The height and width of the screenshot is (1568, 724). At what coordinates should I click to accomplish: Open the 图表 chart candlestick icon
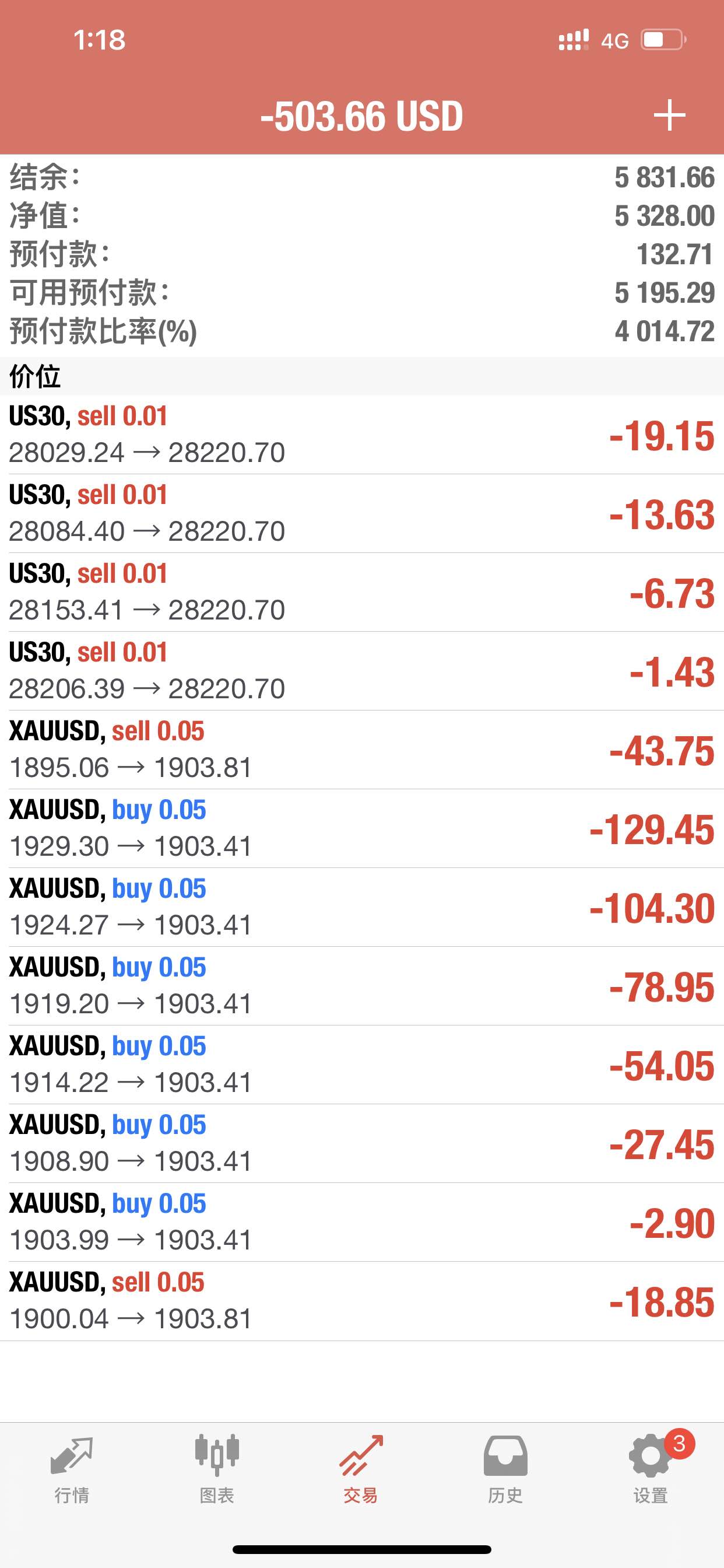(217, 1455)
